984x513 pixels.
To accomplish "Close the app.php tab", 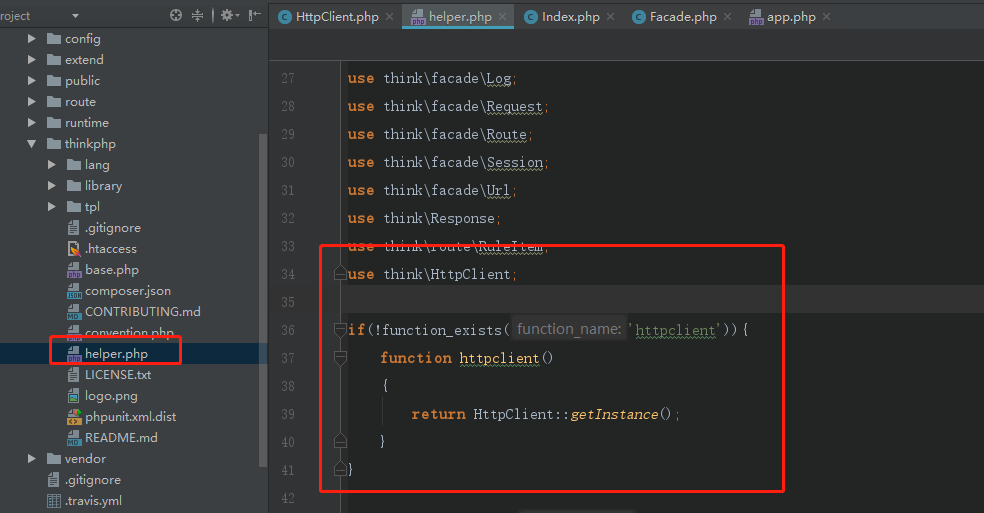I will tap(826, 17).
